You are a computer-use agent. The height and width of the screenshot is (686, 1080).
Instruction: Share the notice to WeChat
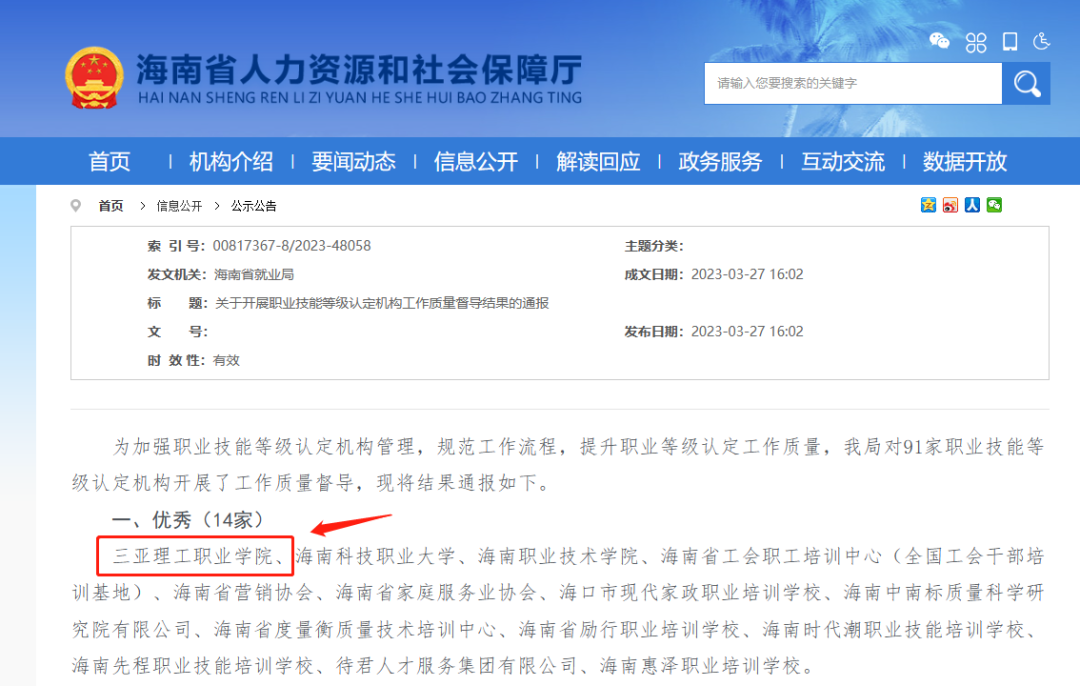992,205
